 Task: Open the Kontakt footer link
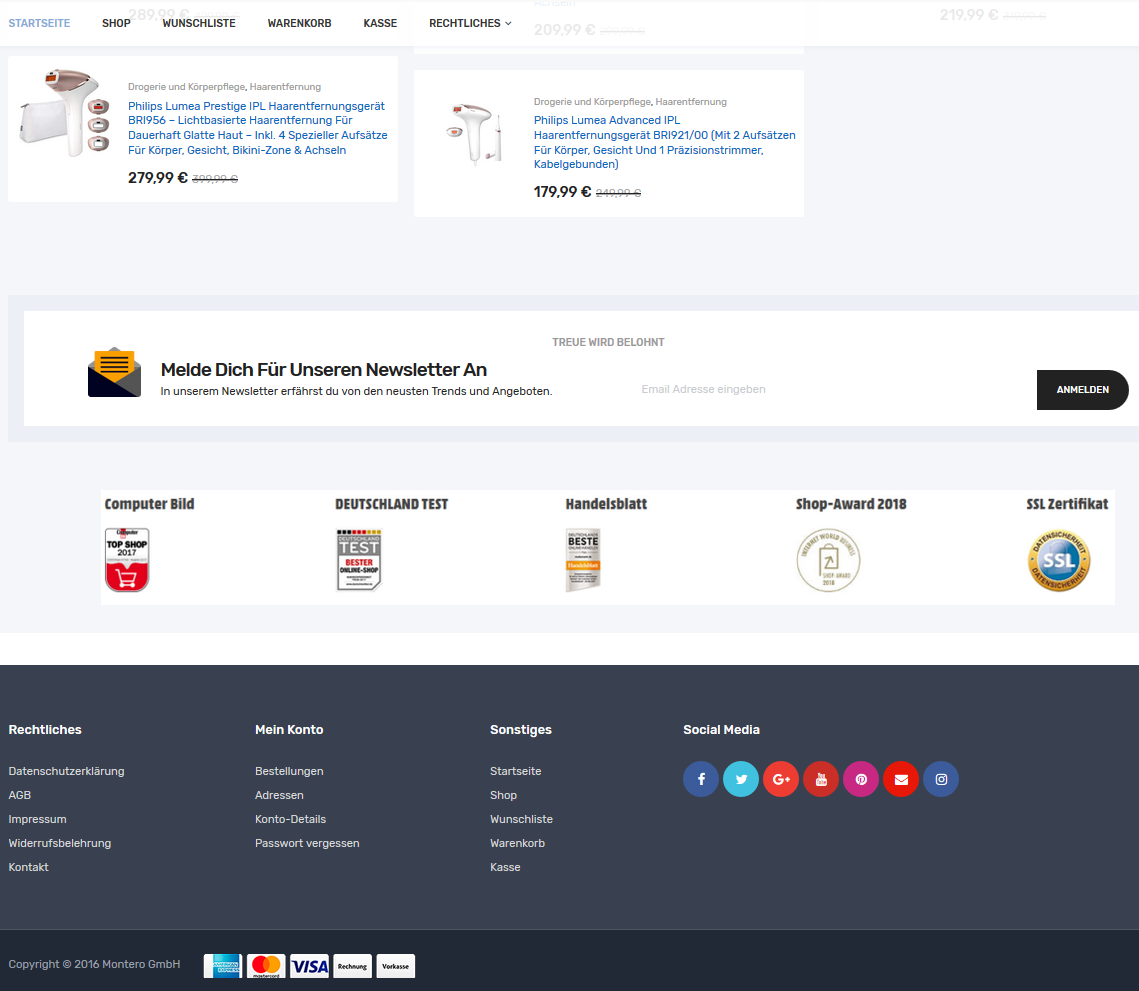(28, 867)
